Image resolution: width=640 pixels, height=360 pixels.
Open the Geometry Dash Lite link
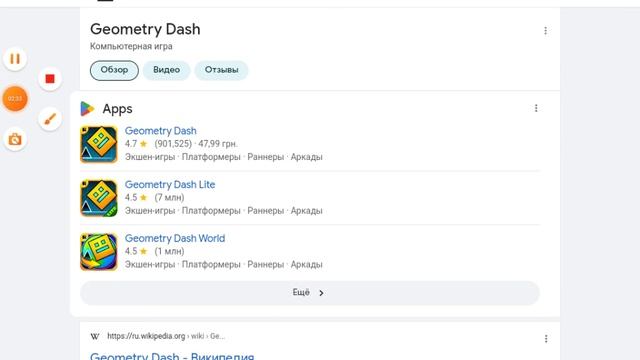click(170, 184)
